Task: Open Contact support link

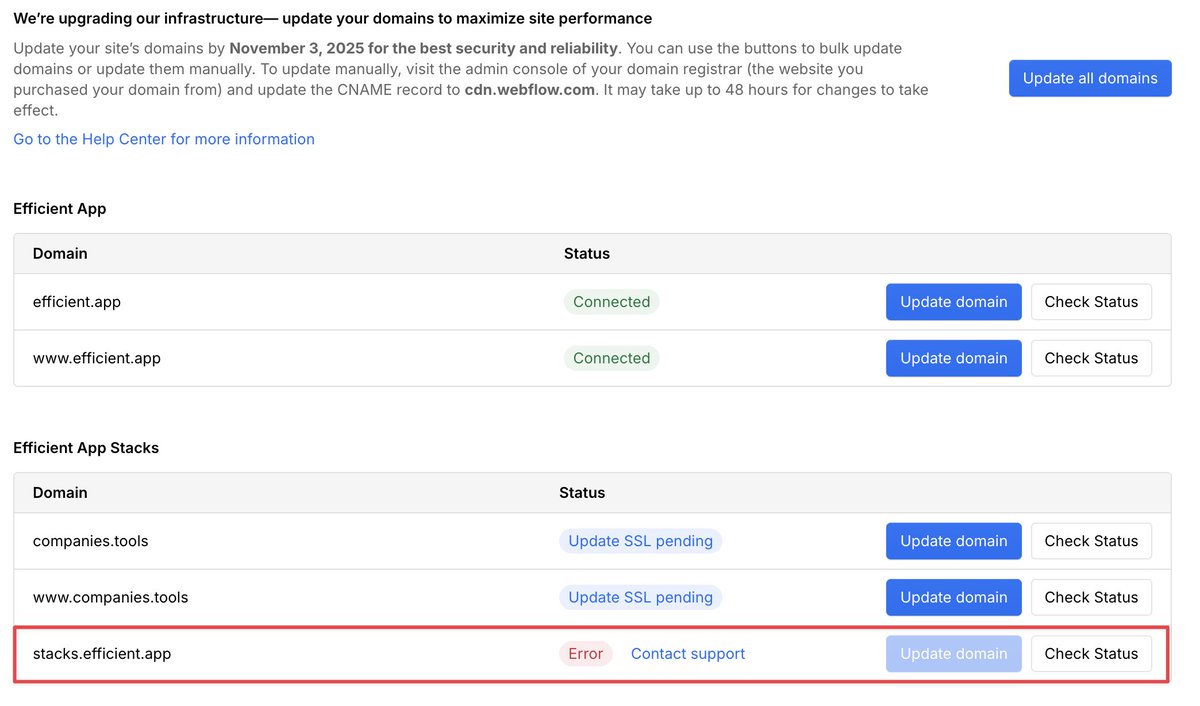Action: [x=688, y=654]
